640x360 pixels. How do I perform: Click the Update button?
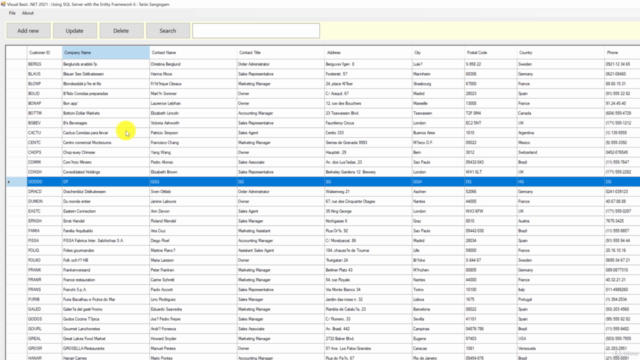(x=75, y=31)
